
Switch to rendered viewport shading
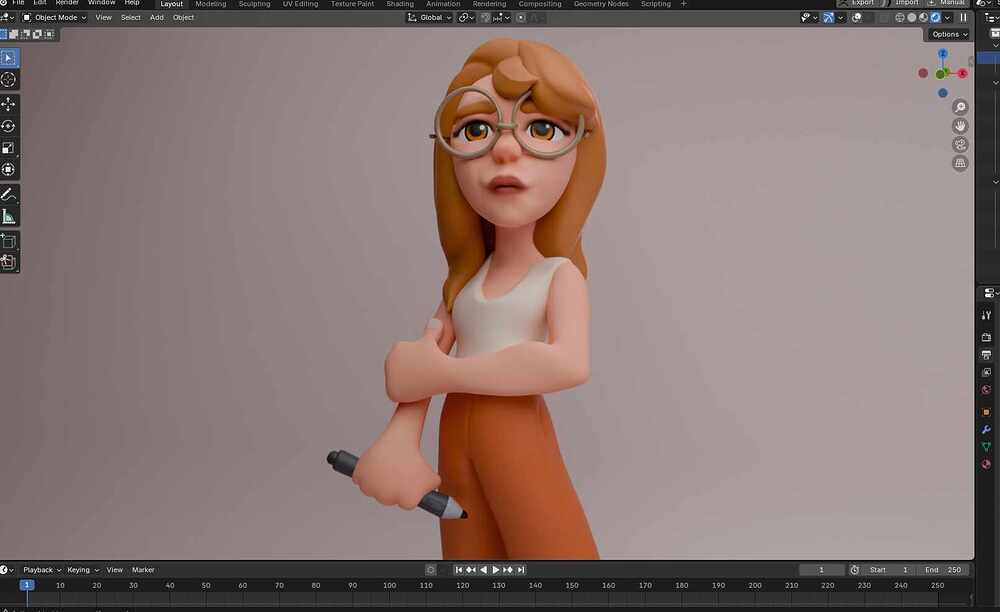[936, 18]
